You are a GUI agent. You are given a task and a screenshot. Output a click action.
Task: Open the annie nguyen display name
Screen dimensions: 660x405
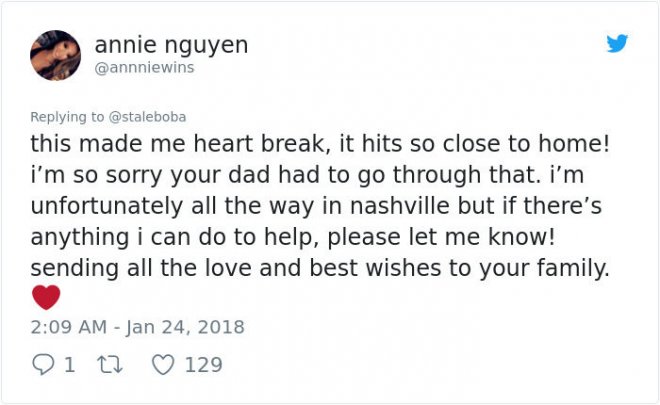tap(171, 45)
